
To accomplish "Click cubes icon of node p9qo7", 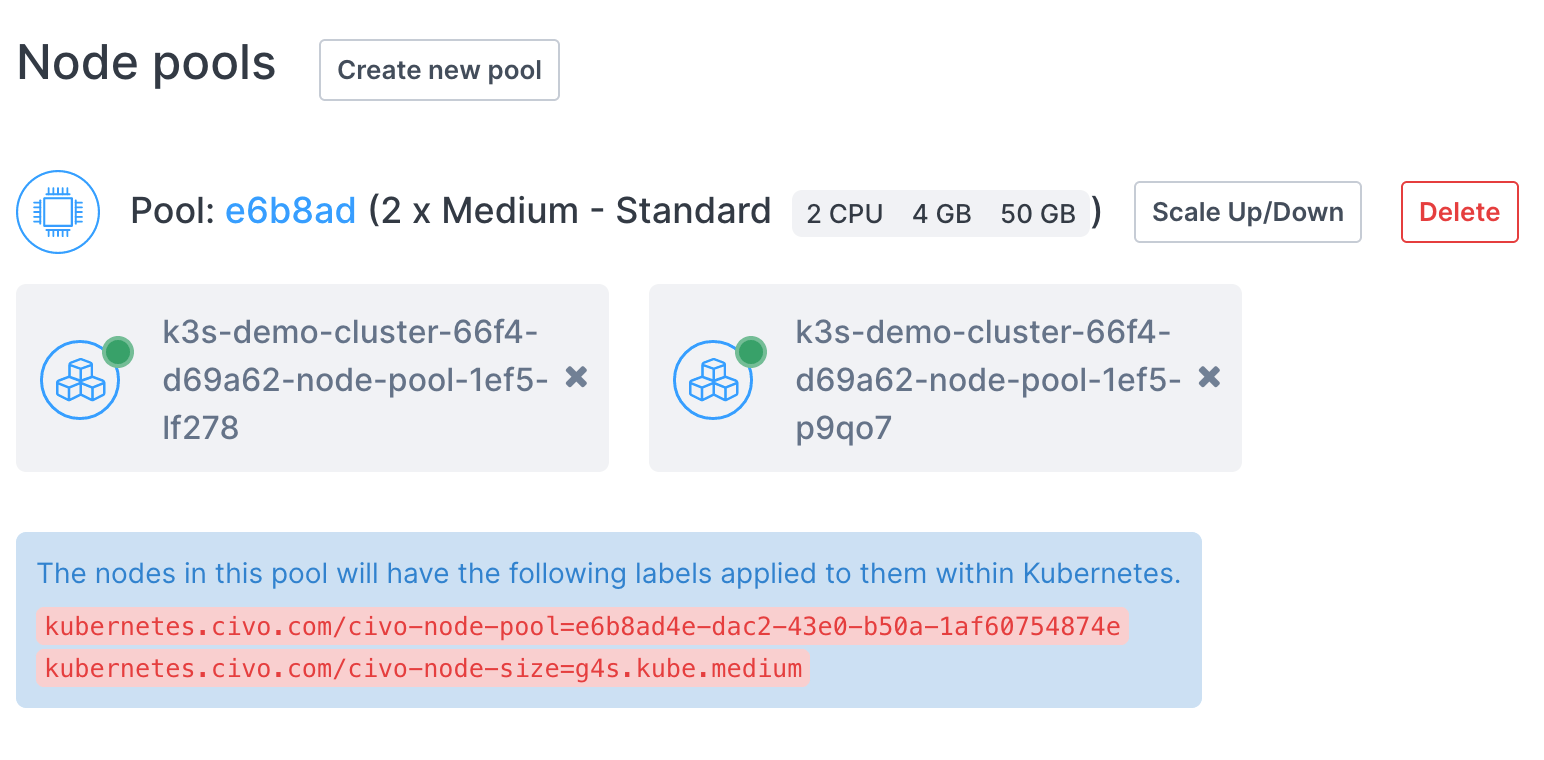I will pos(713,381).
